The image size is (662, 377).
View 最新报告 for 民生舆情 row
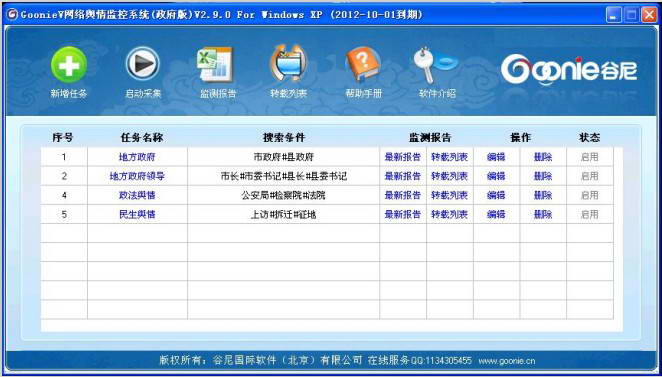click(x=403, y=214)
